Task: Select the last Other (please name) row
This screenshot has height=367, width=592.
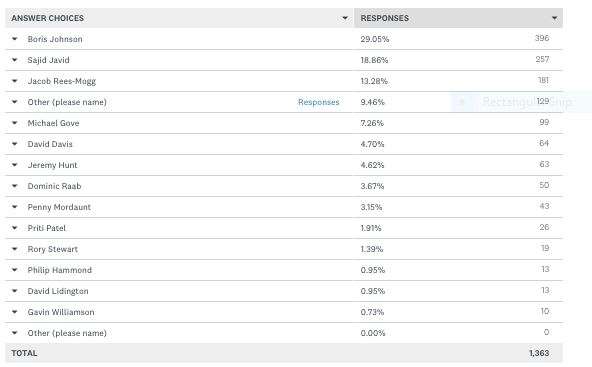Action: click(x=284, y=333)
